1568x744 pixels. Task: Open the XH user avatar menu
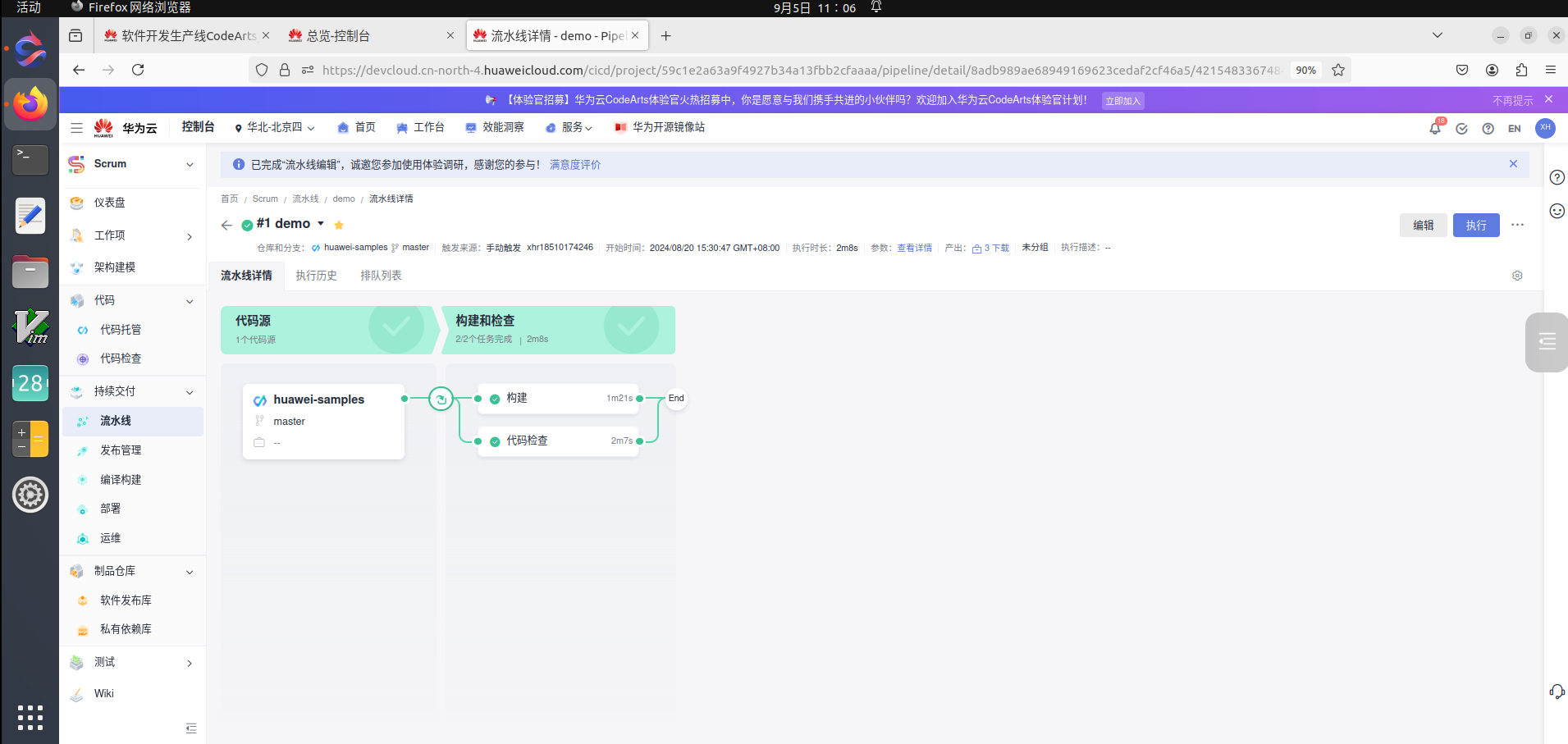coord(1545,128)
